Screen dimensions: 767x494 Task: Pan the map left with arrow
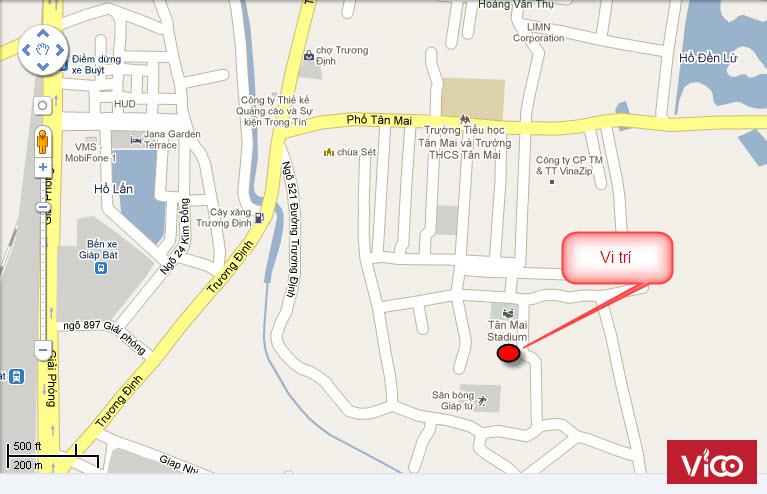tap(26, 49)
